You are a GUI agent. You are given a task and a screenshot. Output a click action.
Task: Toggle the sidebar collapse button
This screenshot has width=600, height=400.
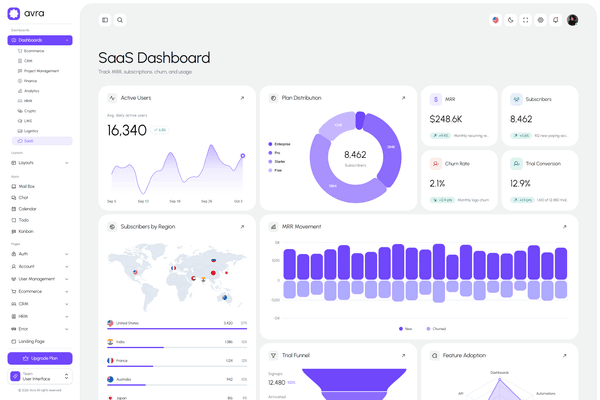tap(105, 20)
